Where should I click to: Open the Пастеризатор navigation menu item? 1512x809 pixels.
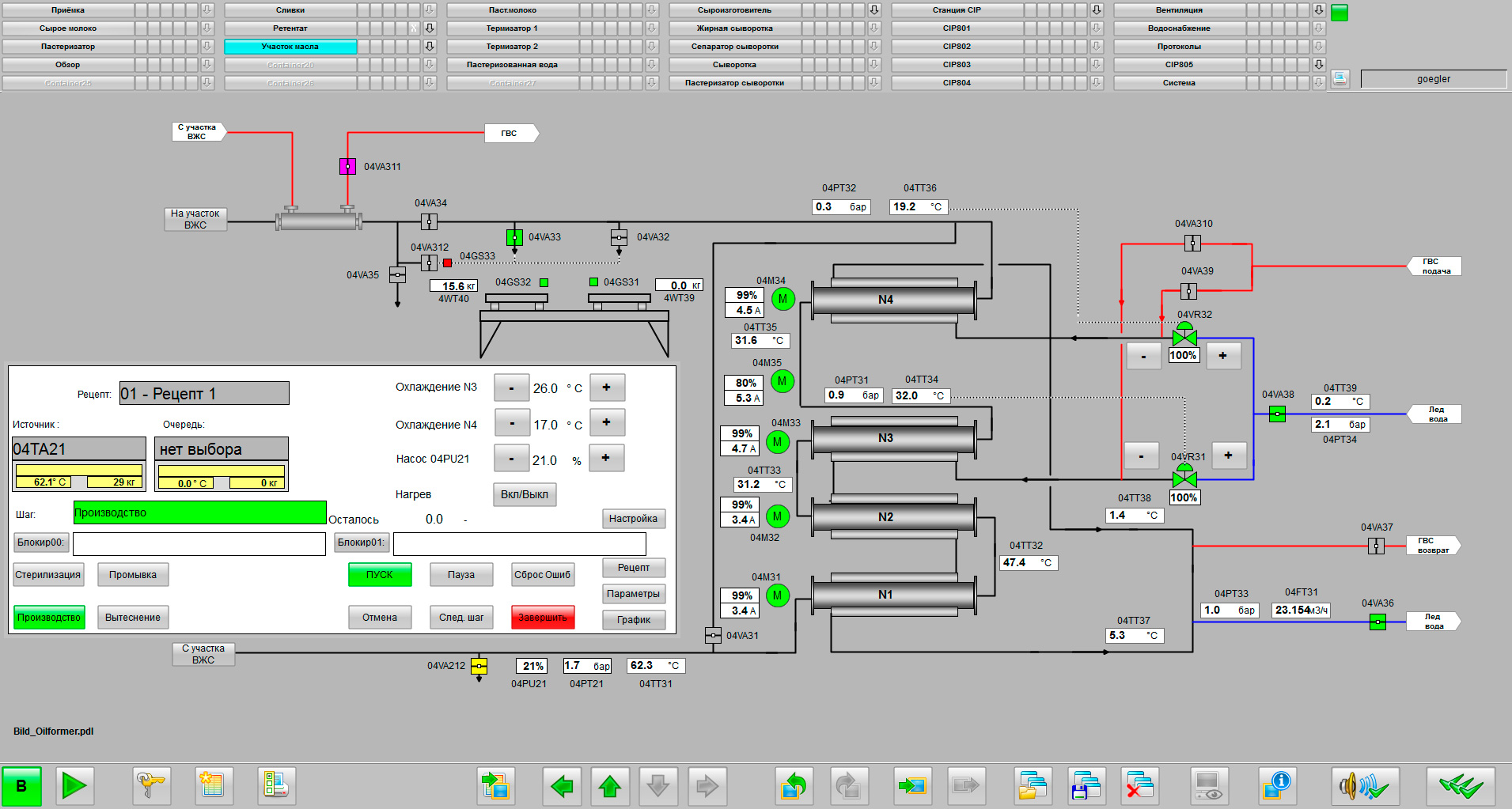pos(68,47)
